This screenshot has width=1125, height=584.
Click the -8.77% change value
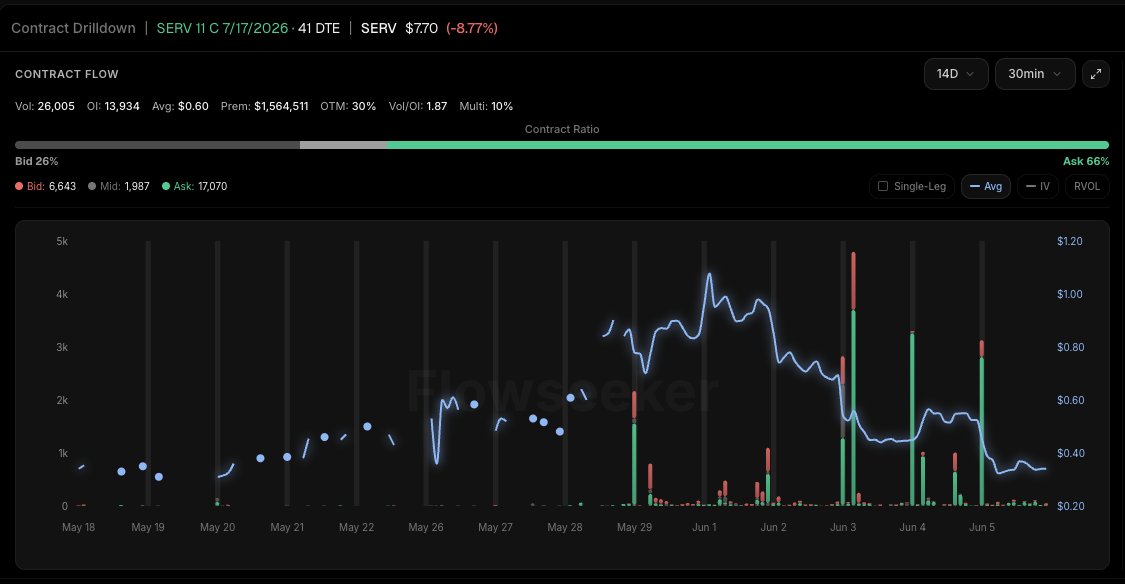(472, 28)
